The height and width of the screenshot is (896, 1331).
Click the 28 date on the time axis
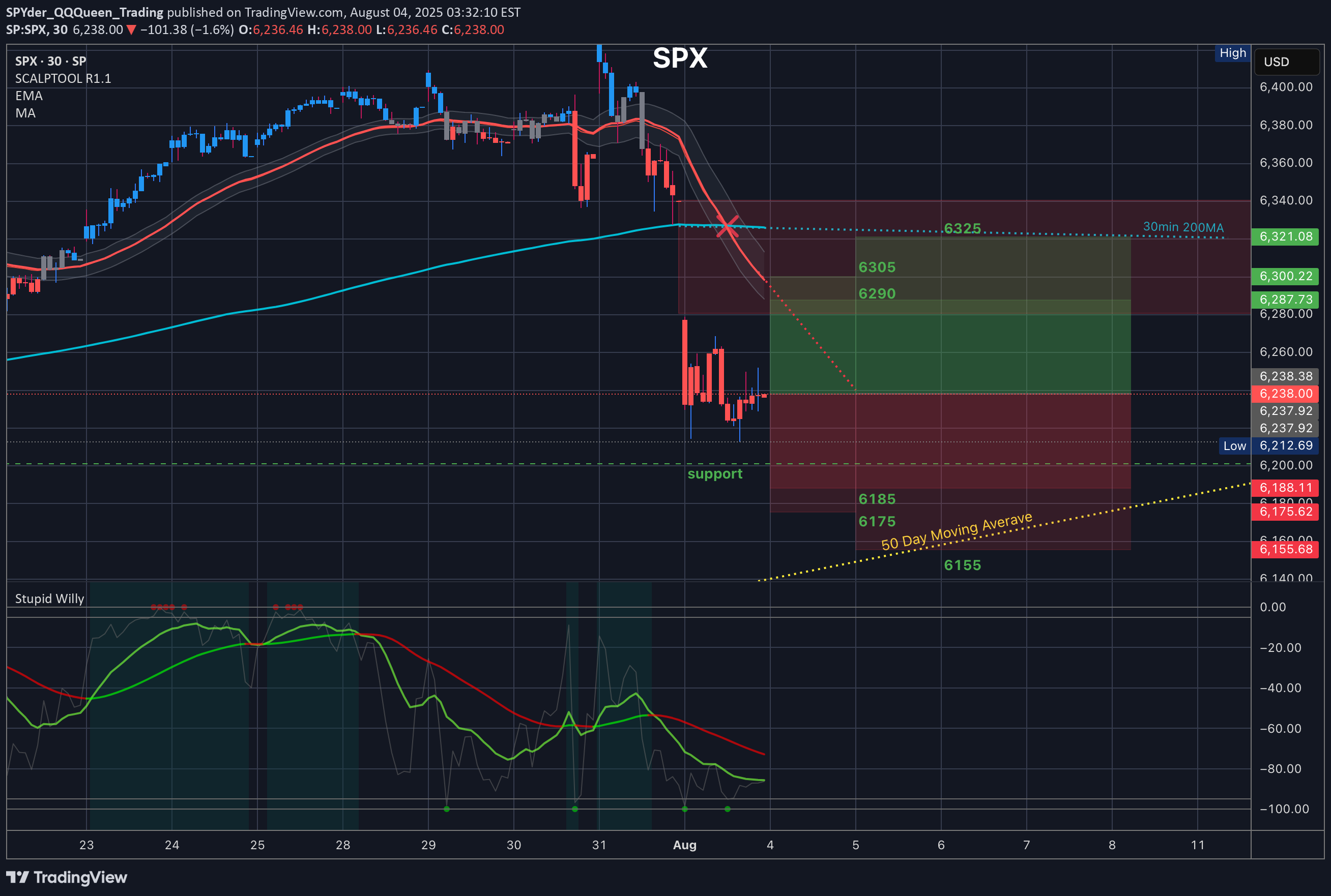click(x=342, y=845)
